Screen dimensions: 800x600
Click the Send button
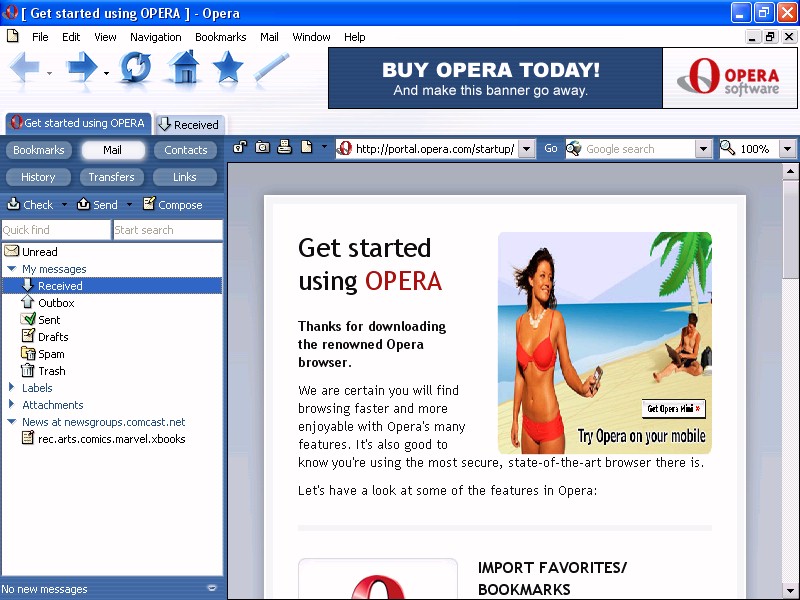(97, 205)
